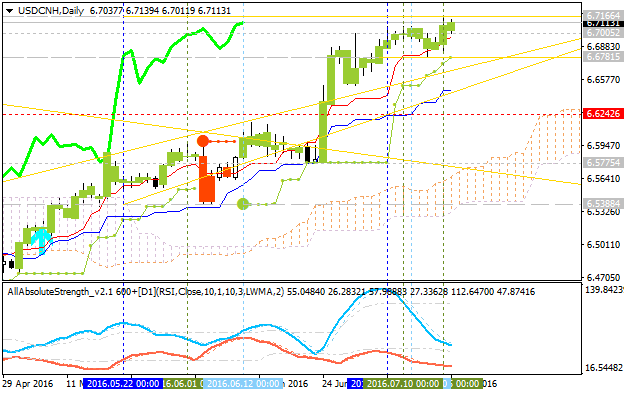Select the green circle marker near 6.53884
This screenshot has height=395, width=624.
pos(243,204)
